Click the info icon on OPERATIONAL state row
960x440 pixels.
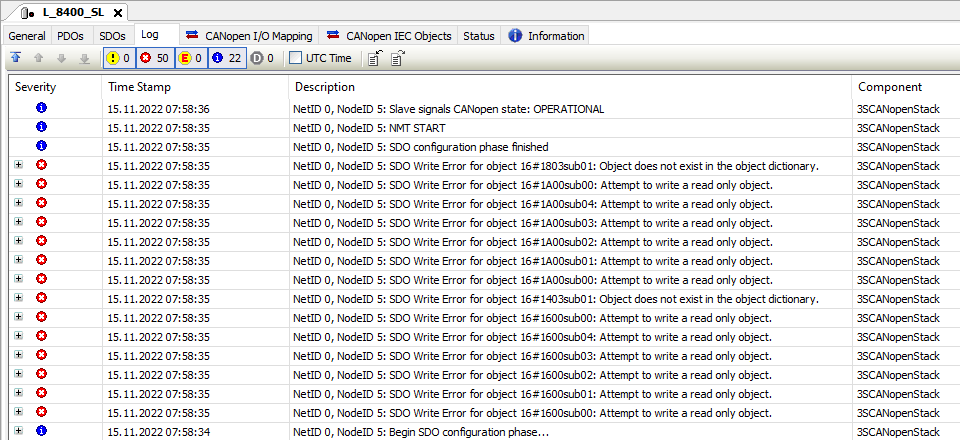point(41,108)
